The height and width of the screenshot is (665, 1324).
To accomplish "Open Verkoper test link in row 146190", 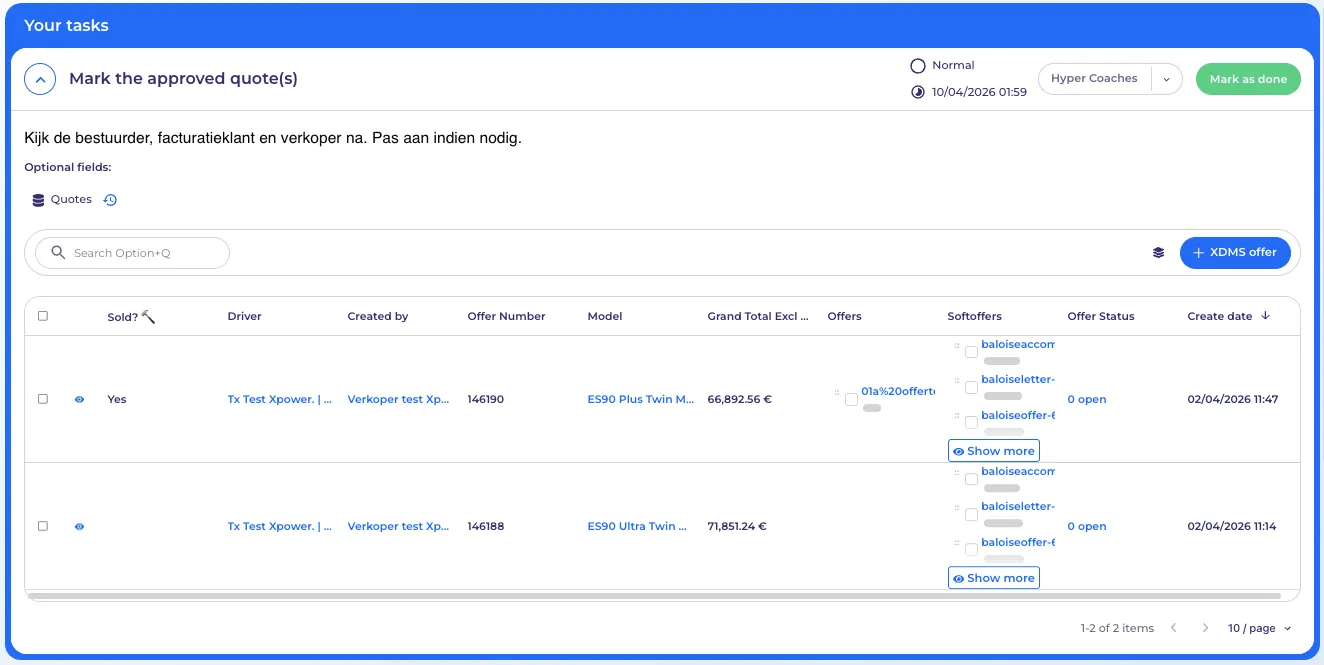I will tap(399, 399).
